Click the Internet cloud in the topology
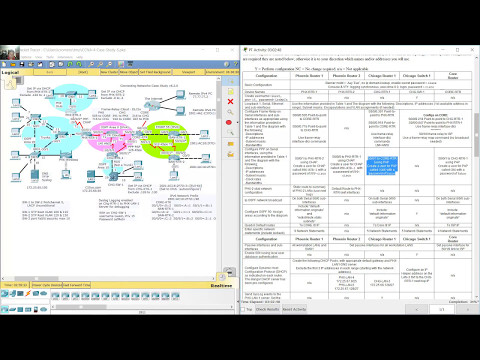Viewport: 480px width, 360px height. (152, 106)
